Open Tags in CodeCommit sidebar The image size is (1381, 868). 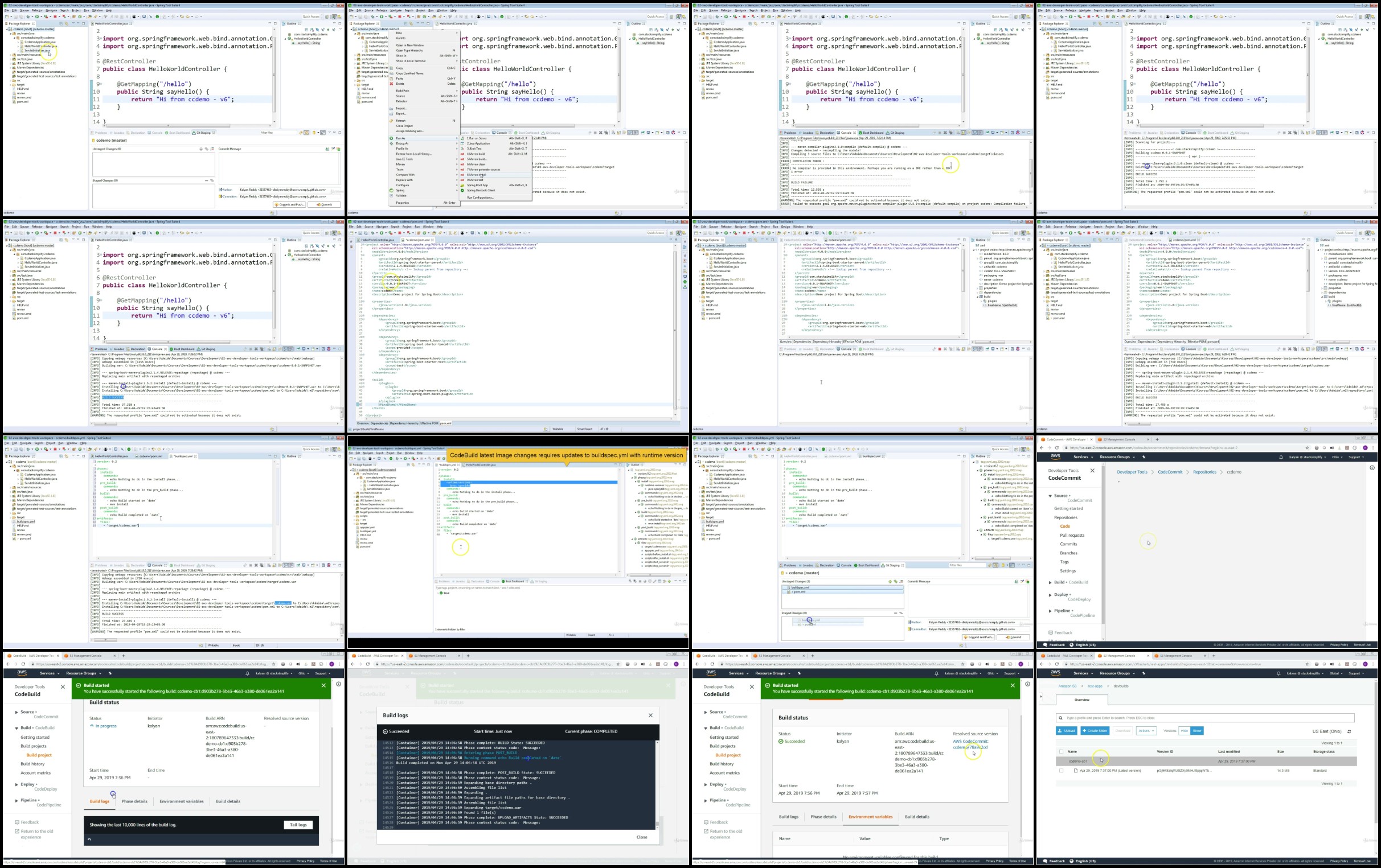tap(1064, 562)
